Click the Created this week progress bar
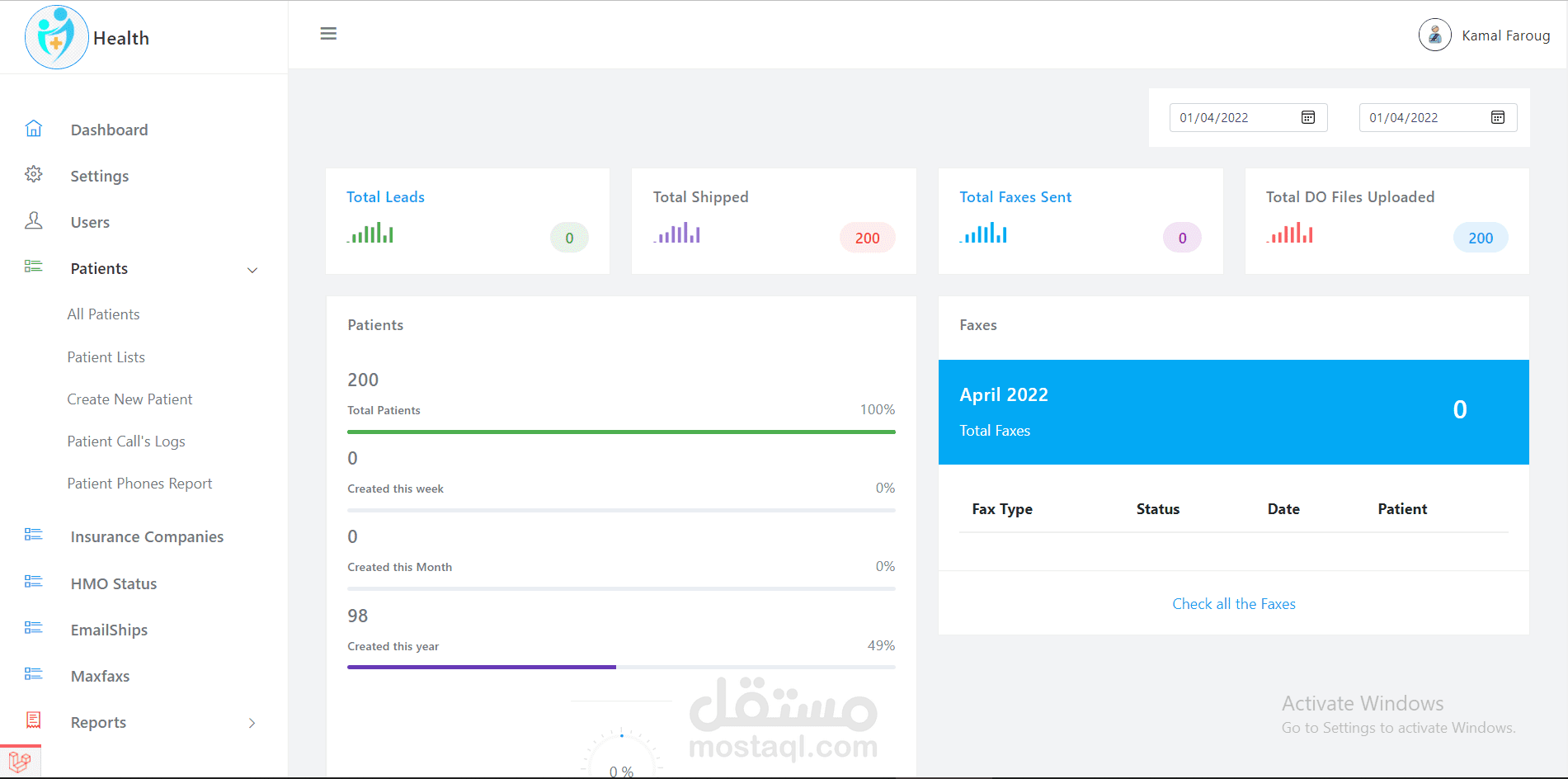The image size is (1568, 779). 621,510
